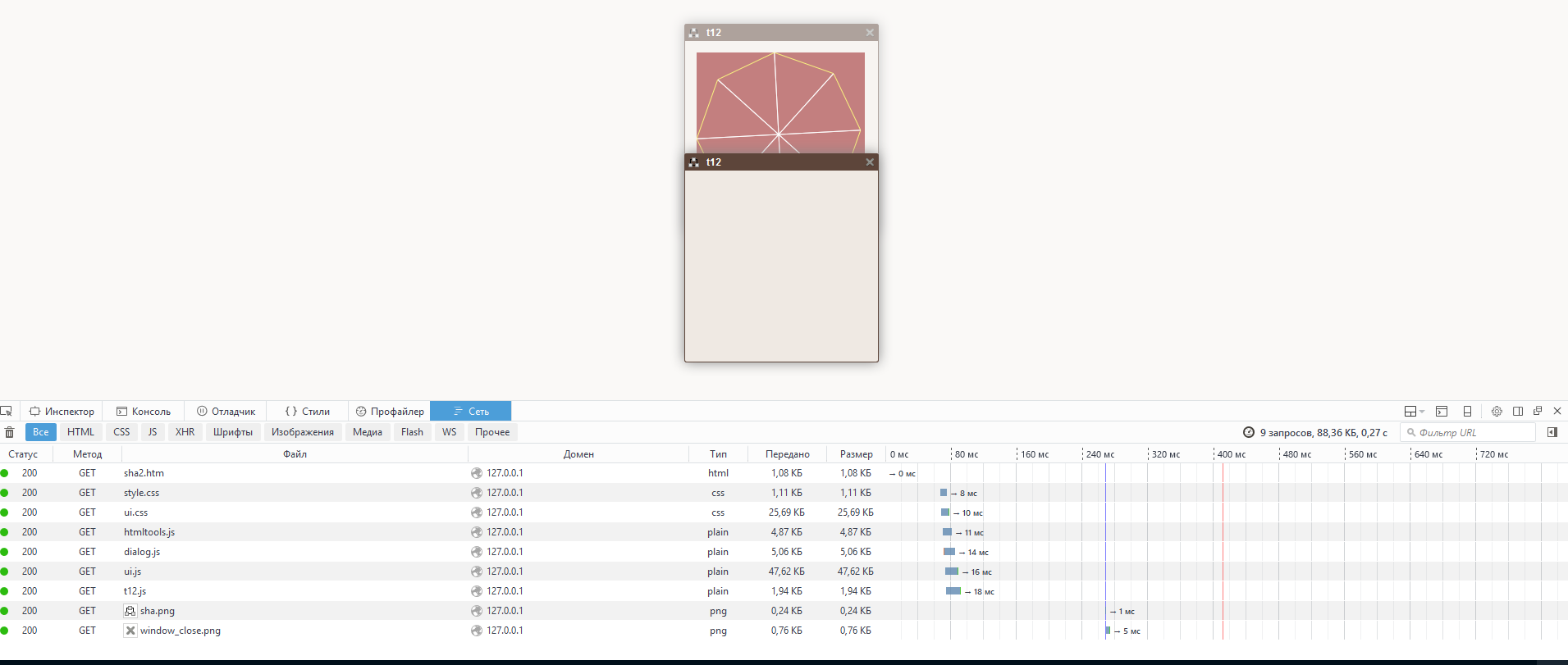
Task: Switch to the Консоль tab
Action: (x=144, y=411)
